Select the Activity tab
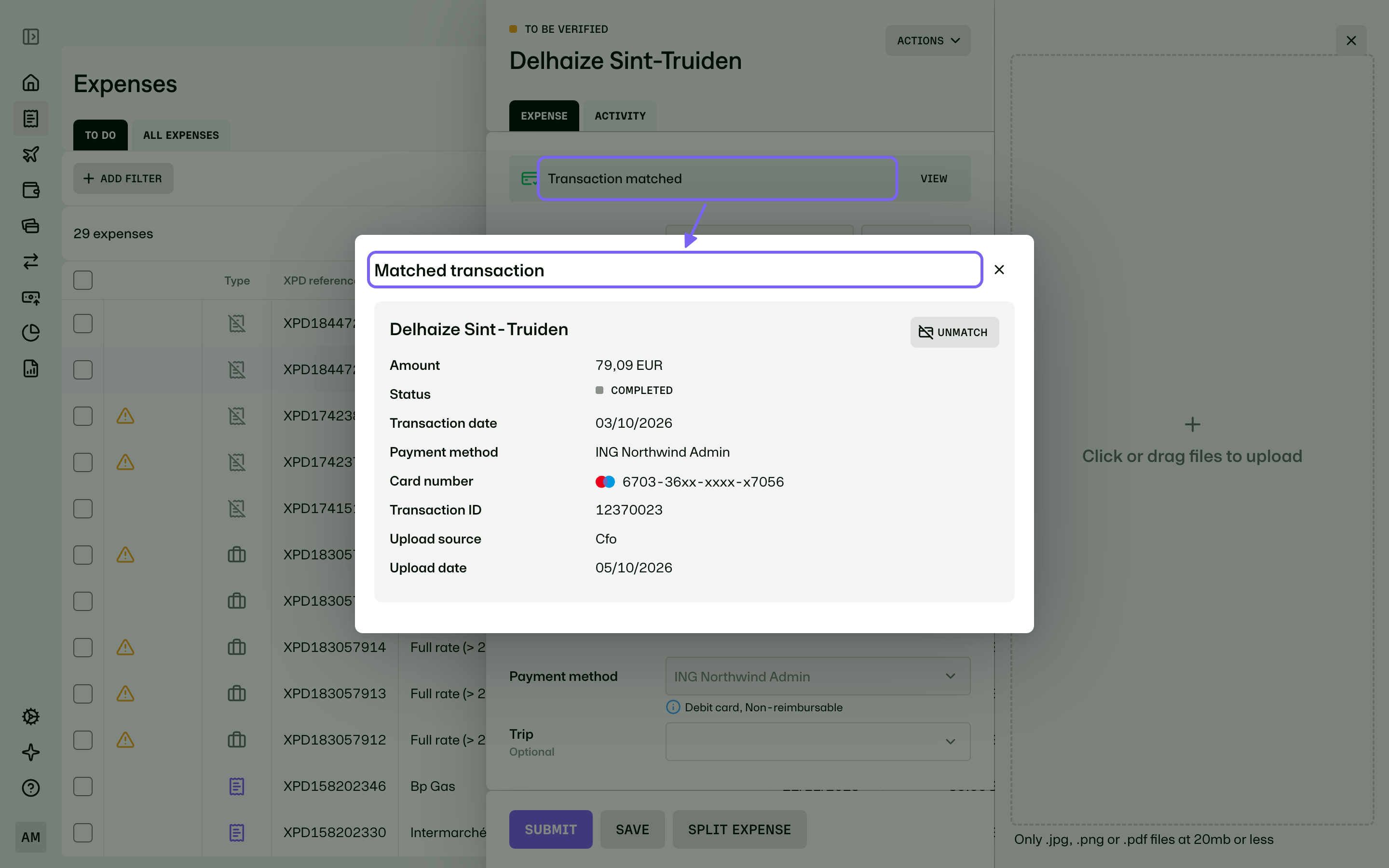The width and height of the screenshot is (1389, 868). tap(620, 116)
